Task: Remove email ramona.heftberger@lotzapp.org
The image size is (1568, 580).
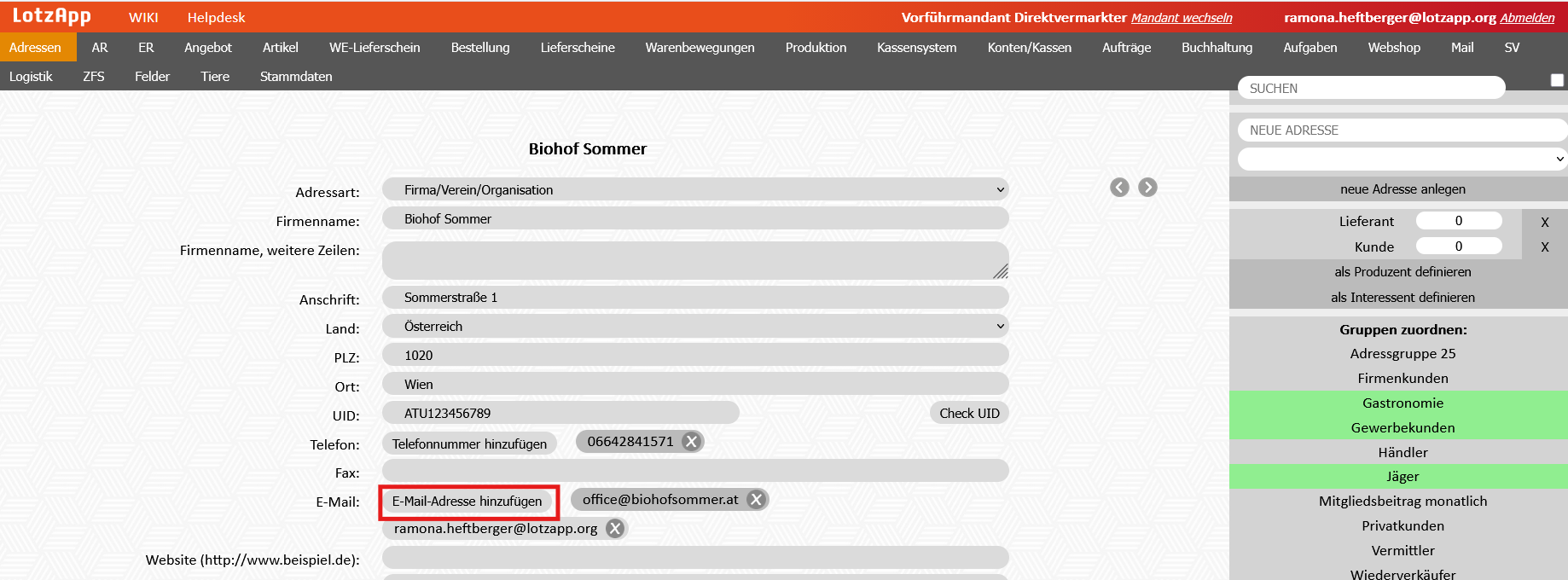Action: coord(614,529)
